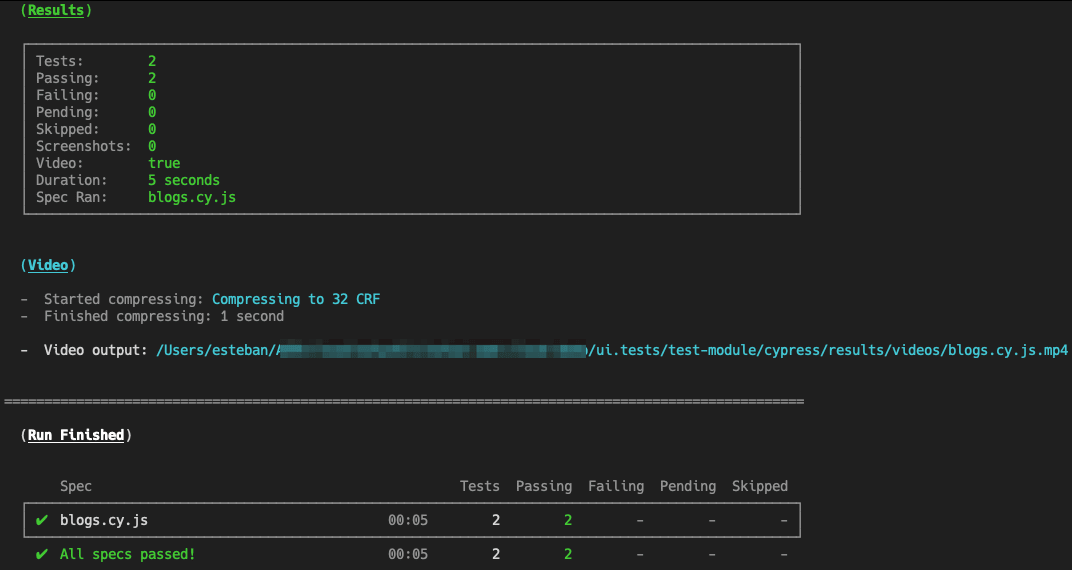The image size is (1072, 570).
Task: Click the Failing: label in Results box
Action: pos(68,96)
